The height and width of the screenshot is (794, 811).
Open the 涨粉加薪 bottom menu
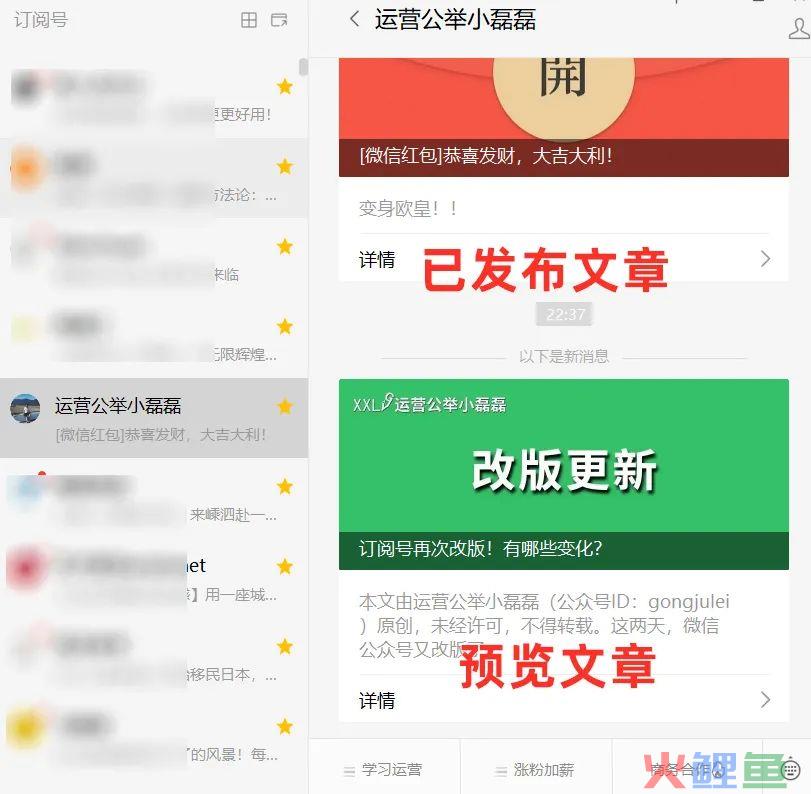[x=535, y=770]
